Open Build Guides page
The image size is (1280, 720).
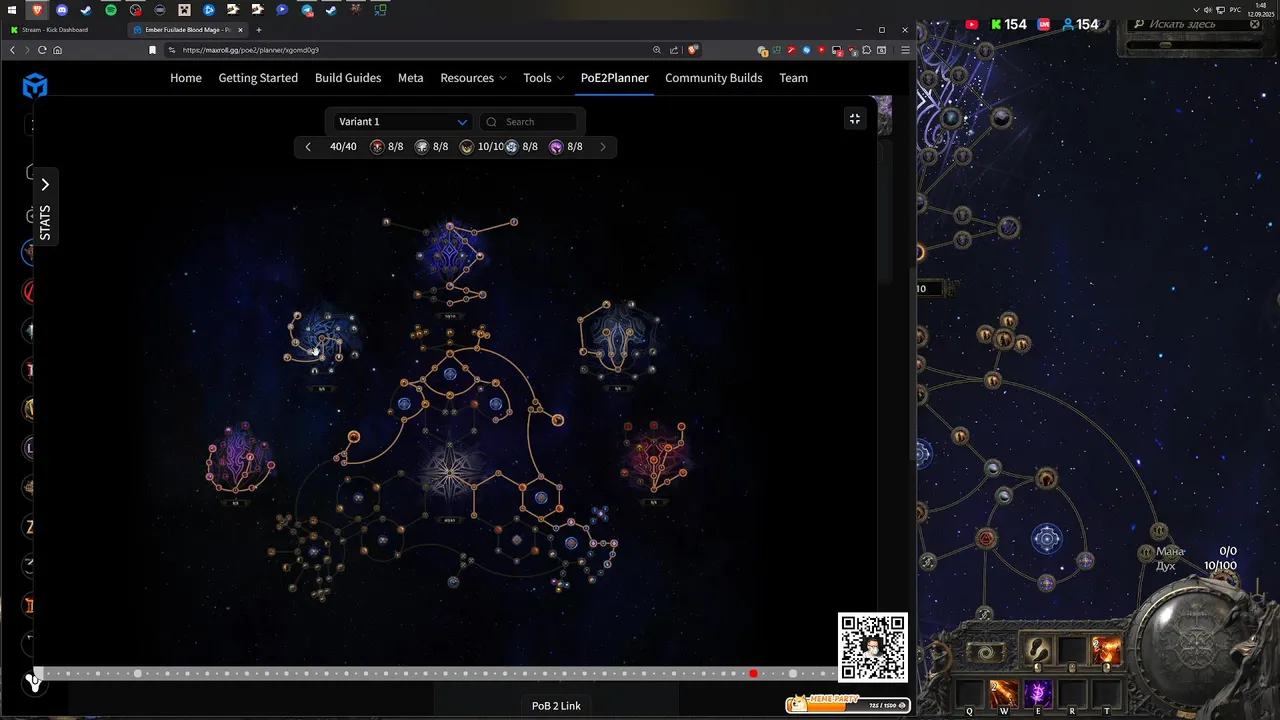(x=348, y=78)
